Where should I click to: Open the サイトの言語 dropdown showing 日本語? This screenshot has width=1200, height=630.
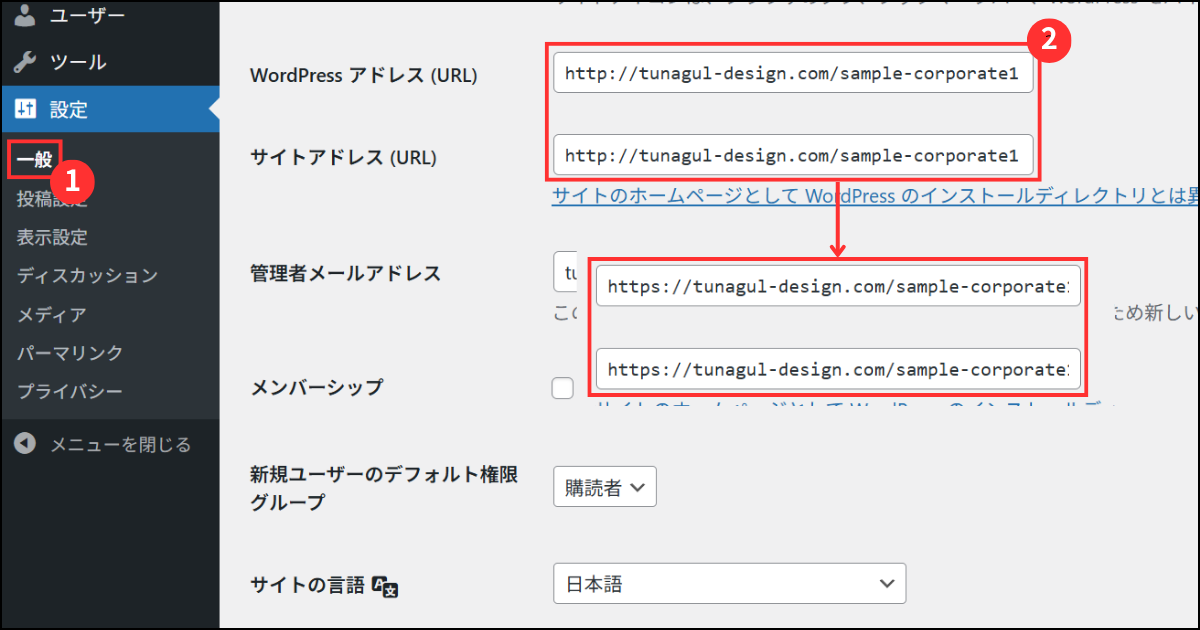(730, 583)
